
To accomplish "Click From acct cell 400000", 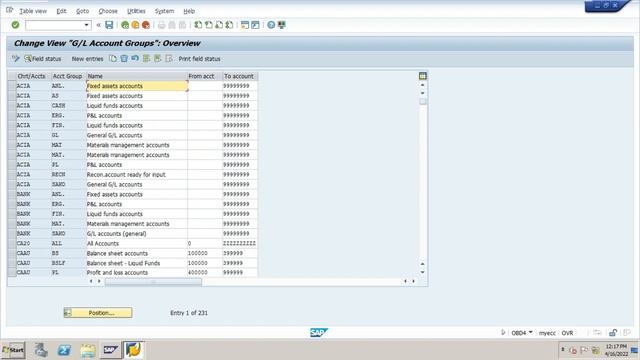I will tap(204, 272).
